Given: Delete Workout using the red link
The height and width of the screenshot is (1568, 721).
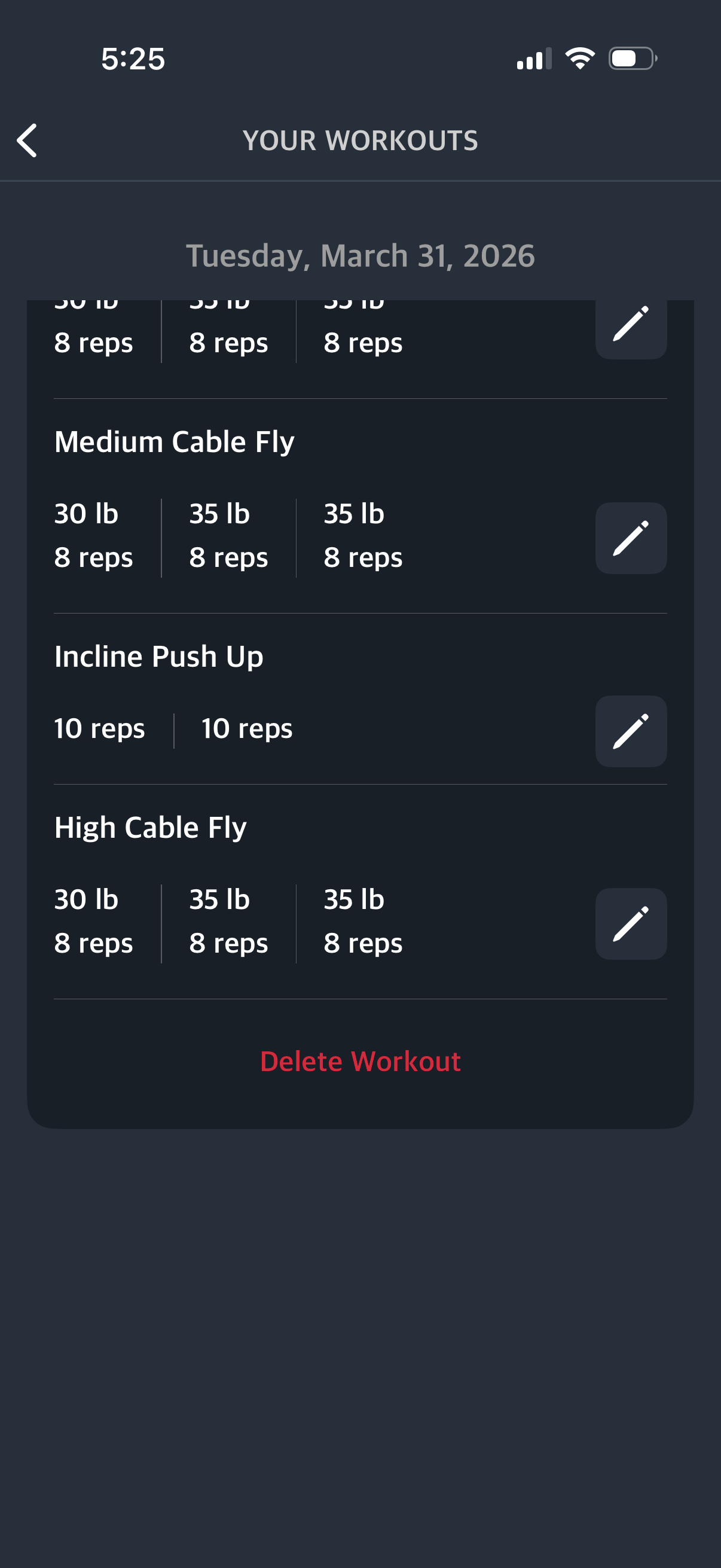Looking at the screenshot, I should [x=360, y=1061].
